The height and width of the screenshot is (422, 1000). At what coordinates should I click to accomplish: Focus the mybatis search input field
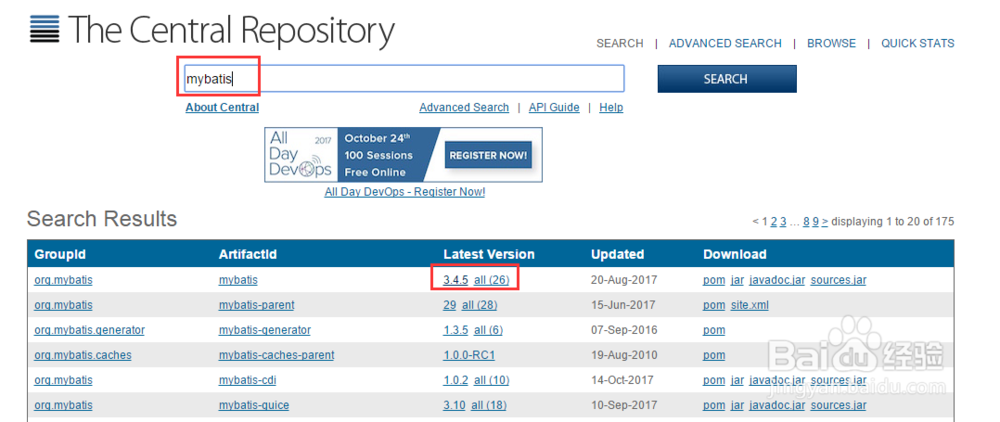click(x=404, y=78)
